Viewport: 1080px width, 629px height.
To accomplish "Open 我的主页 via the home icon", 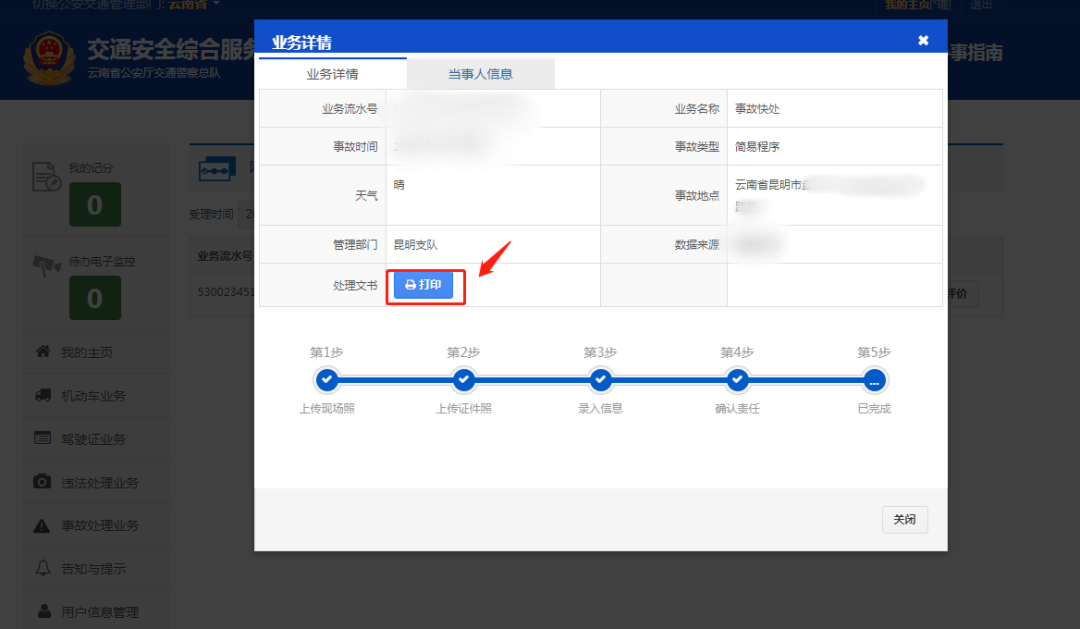I will (x=43, y=351).
